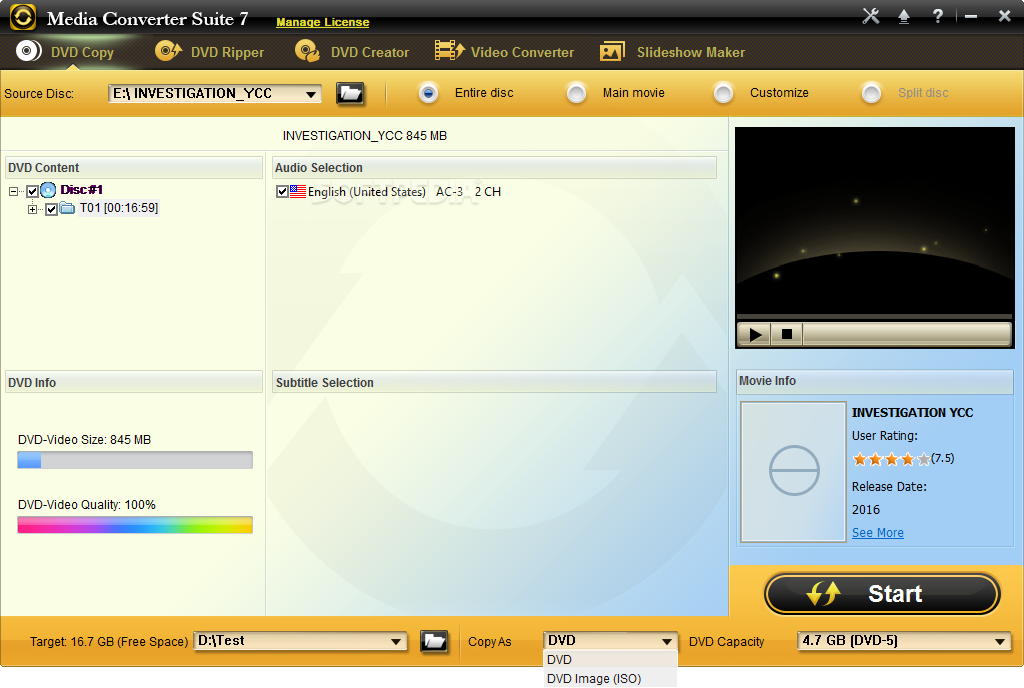The image size is (1024, 688).
Task: Click US flag icon in Audio Selection
Action: 298,191
